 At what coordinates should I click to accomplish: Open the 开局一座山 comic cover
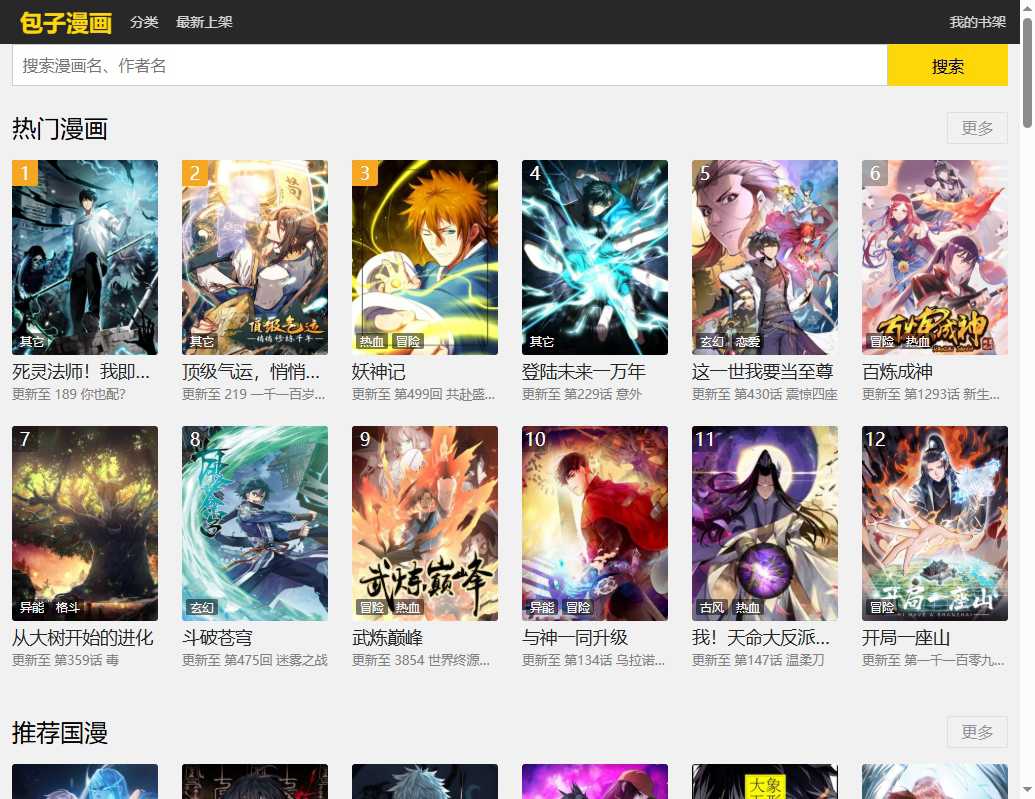point(934,522)
